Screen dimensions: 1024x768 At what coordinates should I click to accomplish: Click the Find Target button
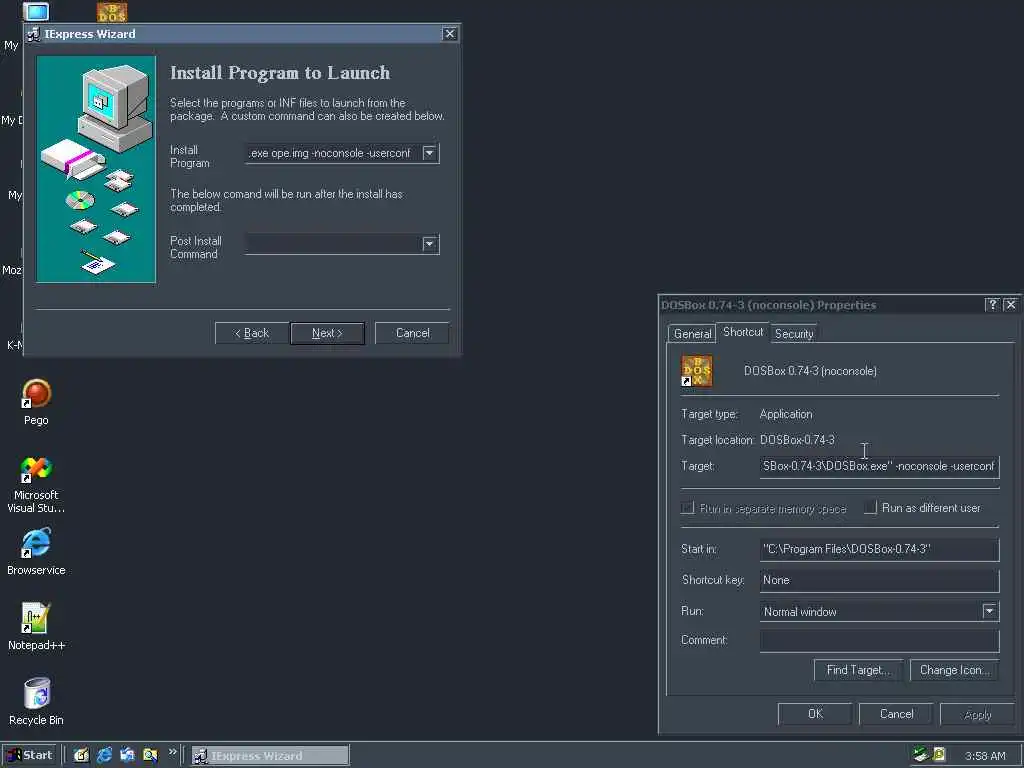pyautogui.click(x=858, y=670)
